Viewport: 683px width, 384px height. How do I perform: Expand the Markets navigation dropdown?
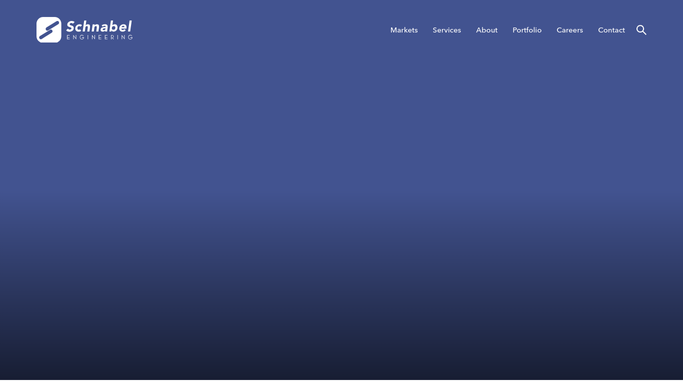tap(404, 30)
